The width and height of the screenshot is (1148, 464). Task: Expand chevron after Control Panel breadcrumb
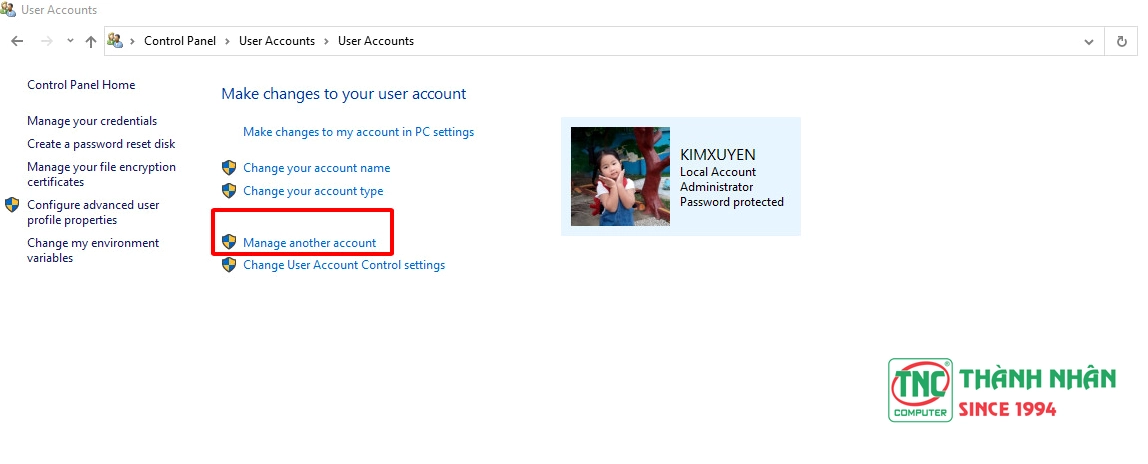coord(226,41)
